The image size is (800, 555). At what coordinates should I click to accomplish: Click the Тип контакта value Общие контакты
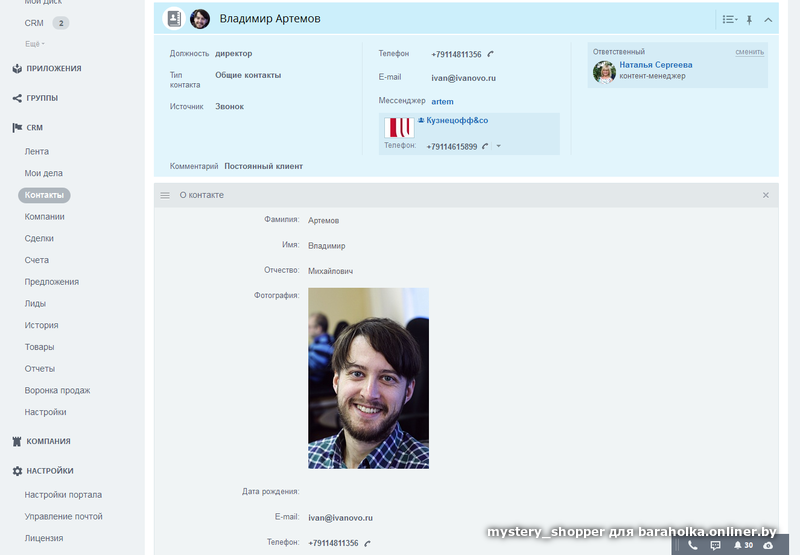click(248, 75)
